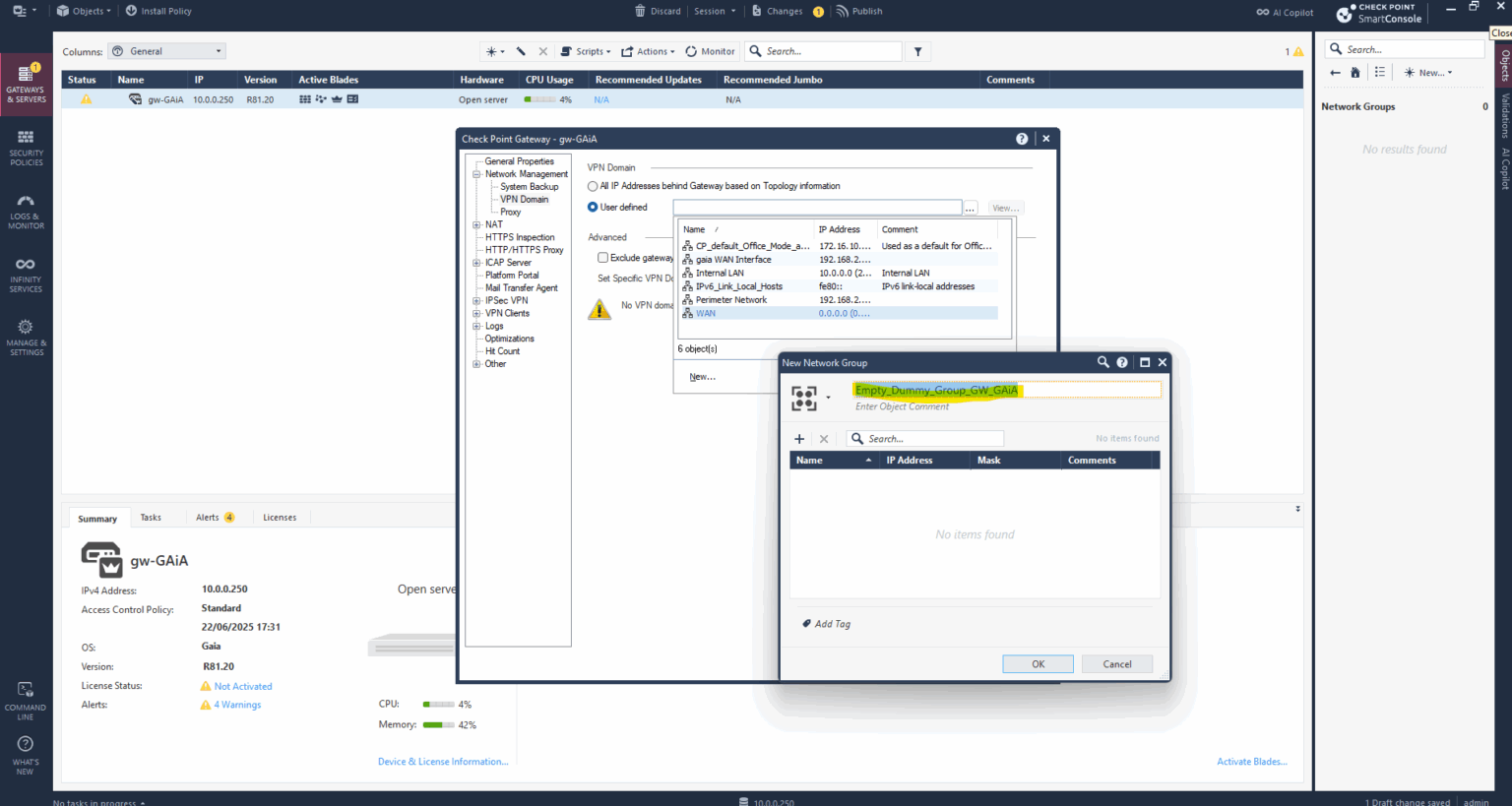The image size is (1512, 806).
Task: Open the Columns 'General' dropdown
Action: point(165,50)
